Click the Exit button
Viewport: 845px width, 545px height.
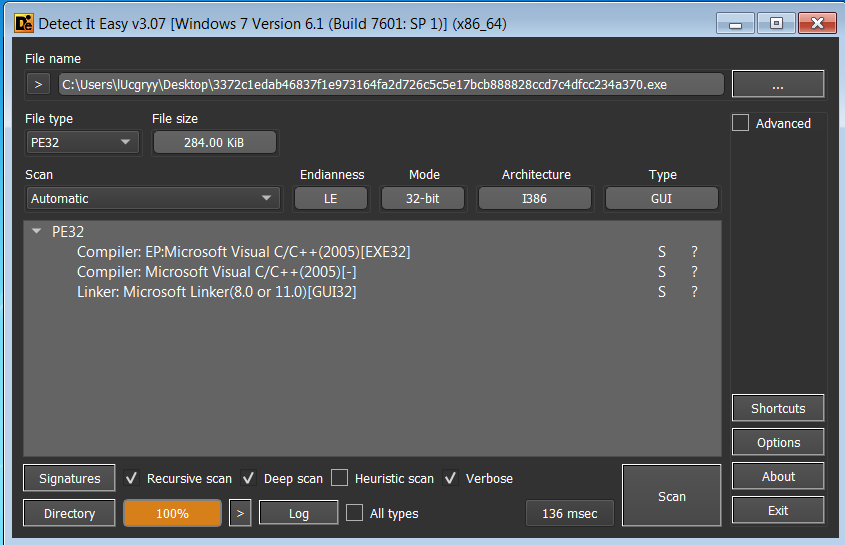pyautogui.click(x=778, y=510)
